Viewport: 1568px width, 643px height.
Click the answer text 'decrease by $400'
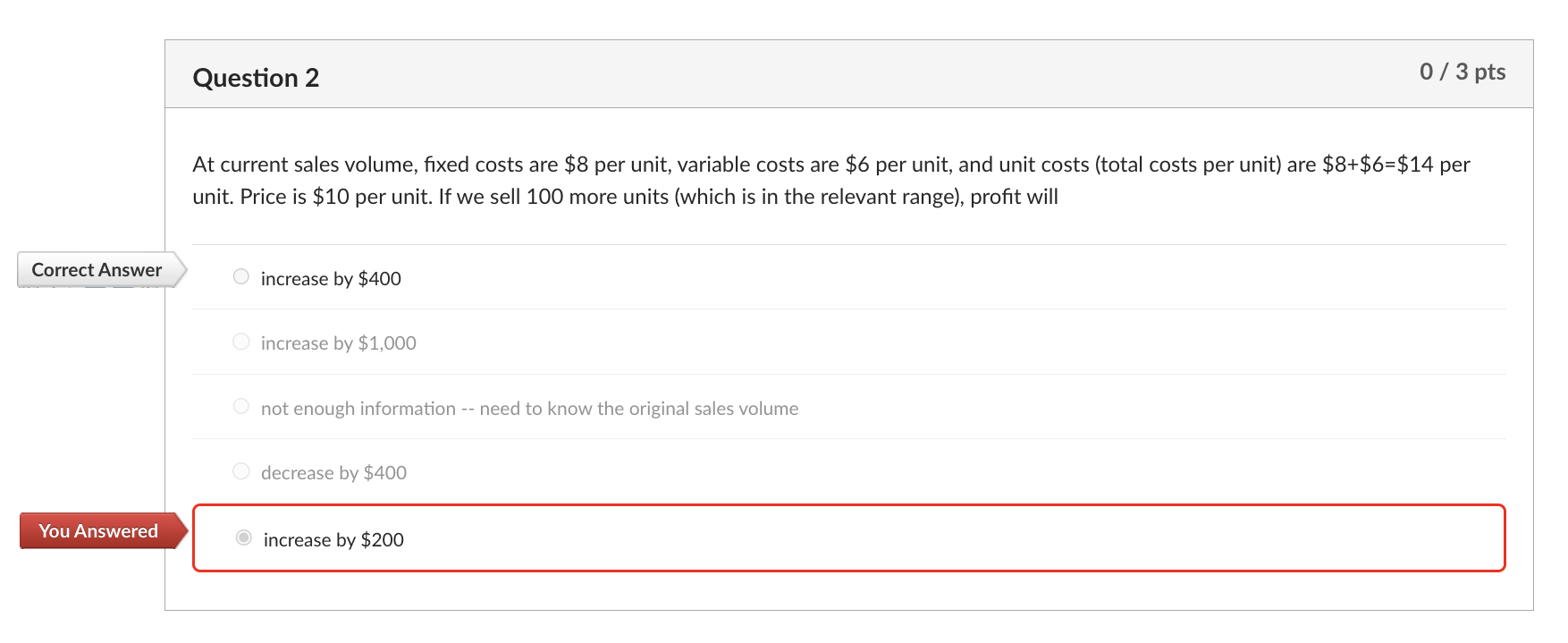click(333, 472)
